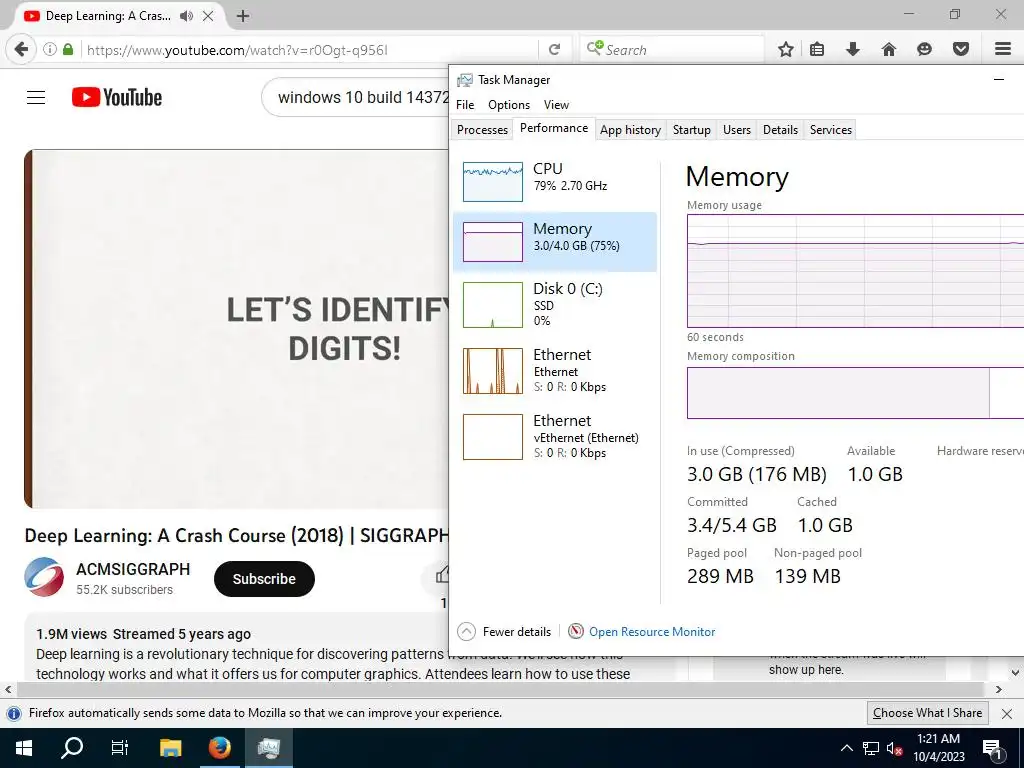Like the video with the thumbs-up icon
Screen dimensions: 1024x768
tap(442, 575)
